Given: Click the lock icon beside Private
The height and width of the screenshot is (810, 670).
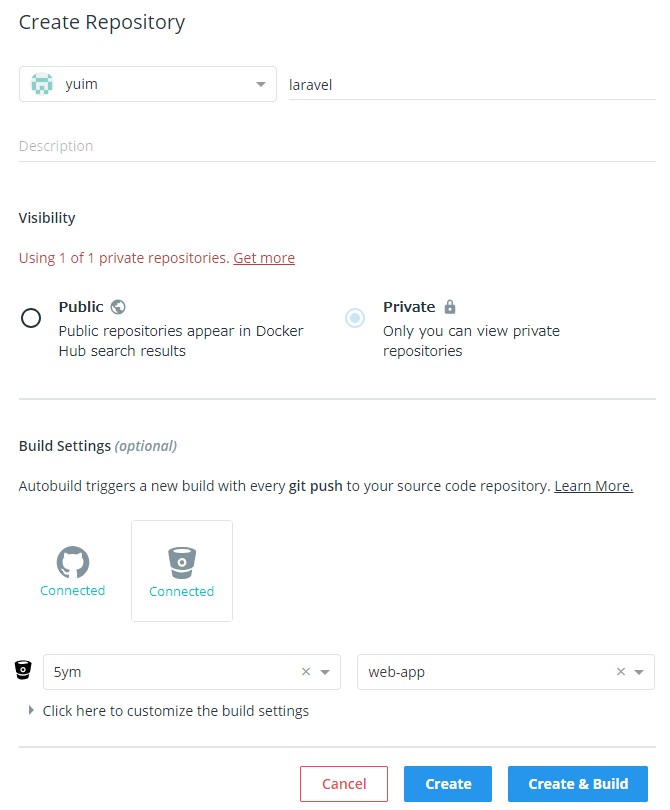Looking at the screenshot, I should click(450, 307).
